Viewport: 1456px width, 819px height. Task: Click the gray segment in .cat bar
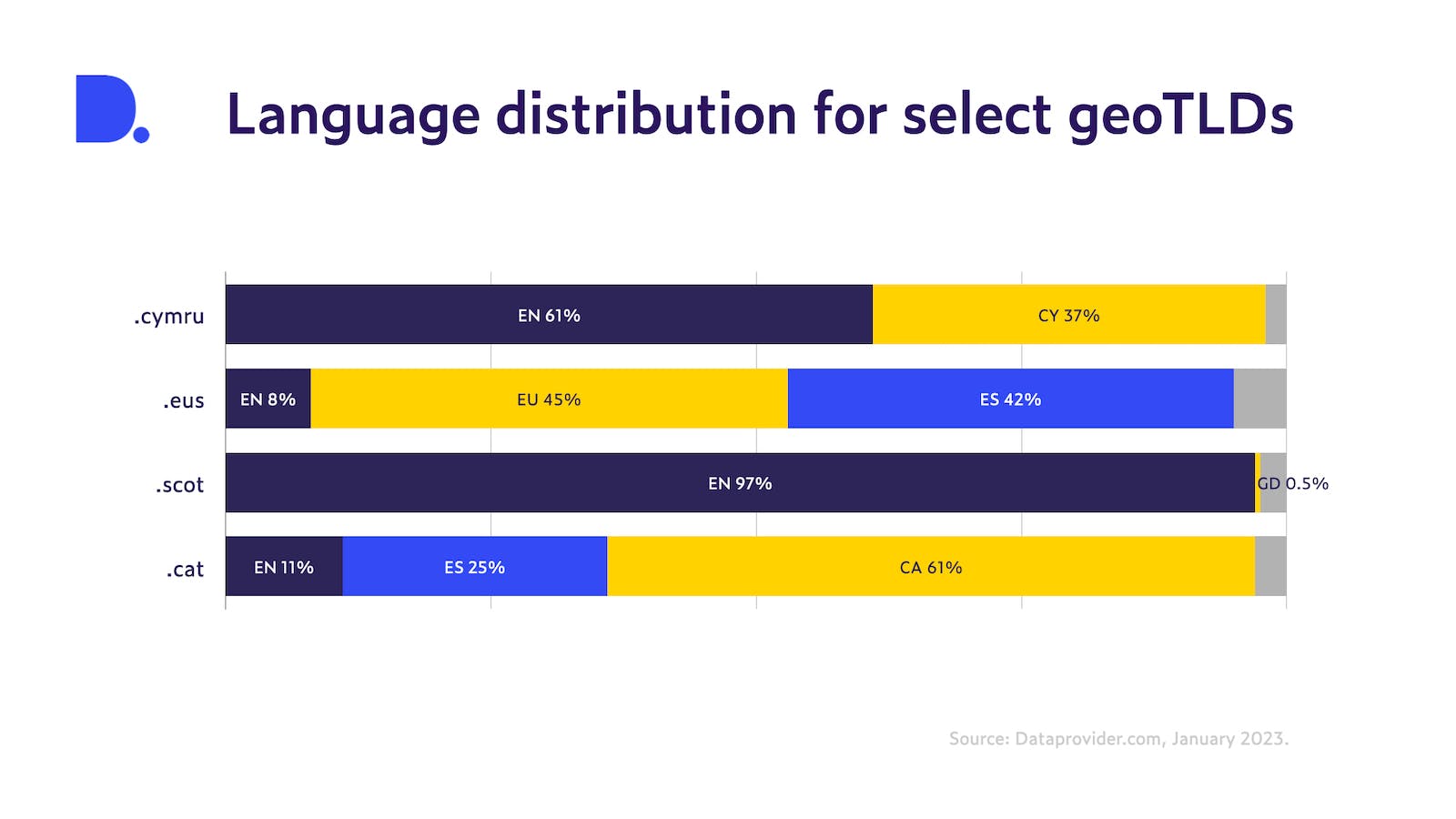(1270, 567)
